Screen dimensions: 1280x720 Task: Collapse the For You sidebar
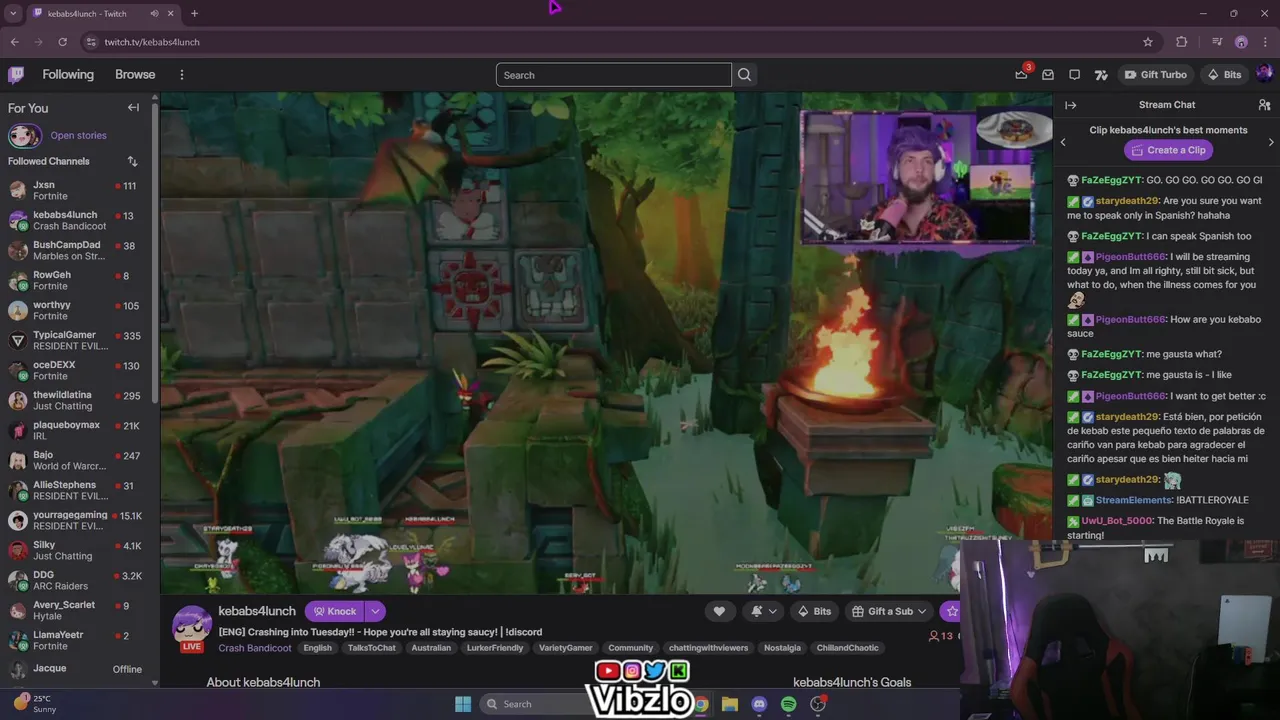pyautogui.click(x=133, y=108)
